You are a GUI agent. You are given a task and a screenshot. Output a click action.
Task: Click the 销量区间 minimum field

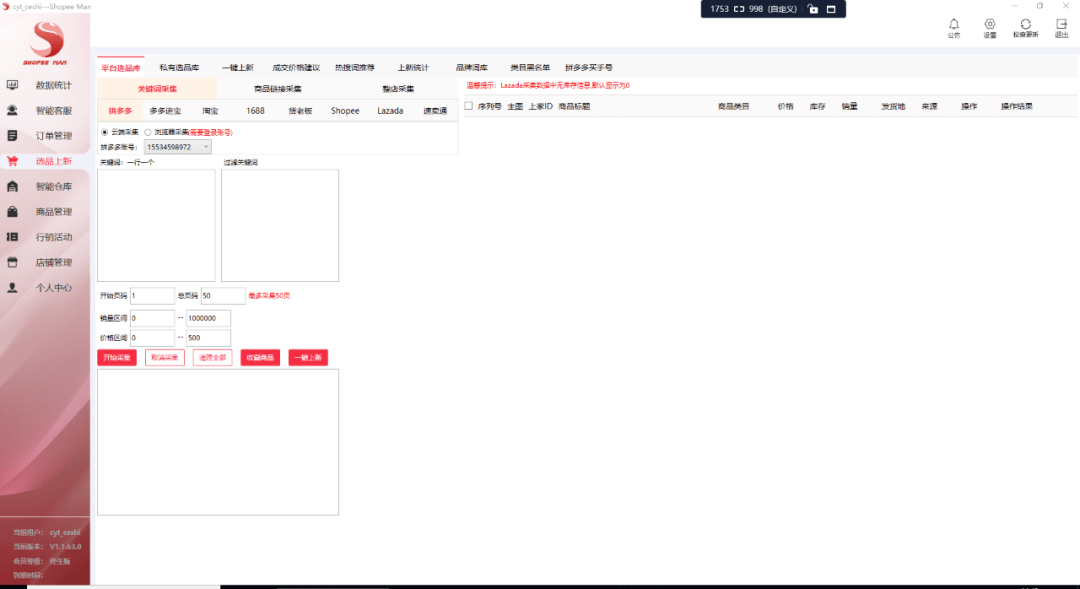tap(152, 318)
